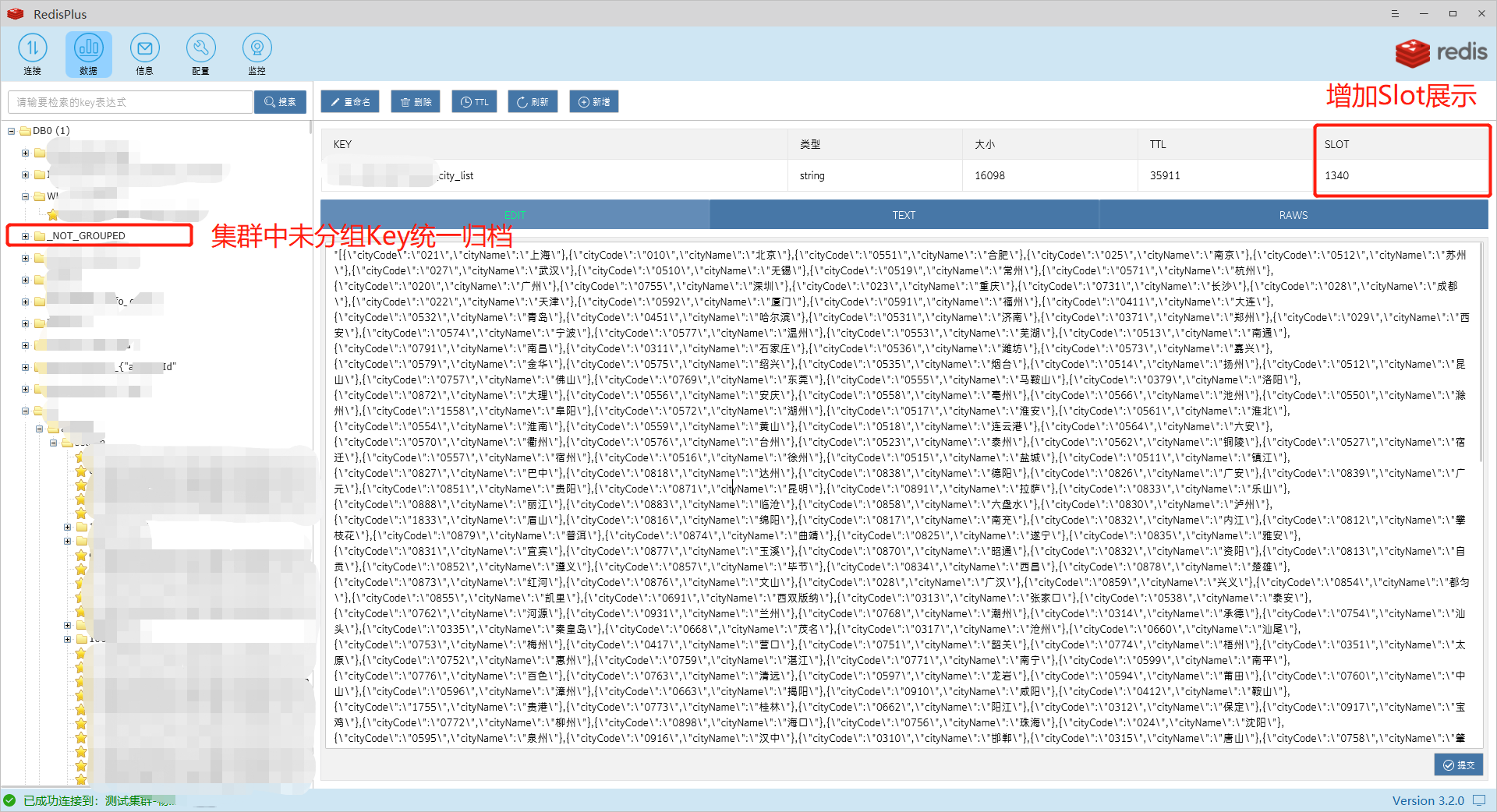Click the city_list key cell
This screenshot has width=1497, height=812.
554,175
